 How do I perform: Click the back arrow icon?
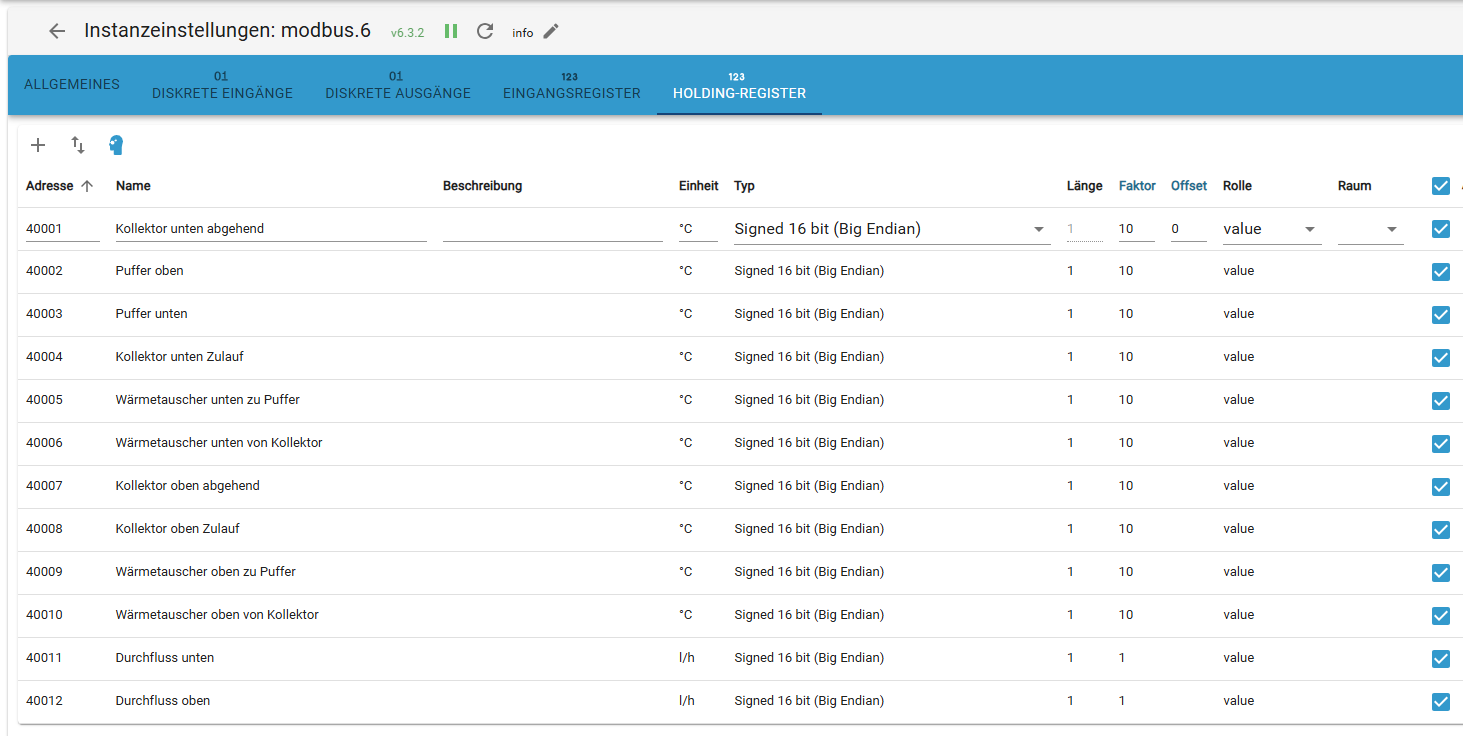tap(57, 31)
